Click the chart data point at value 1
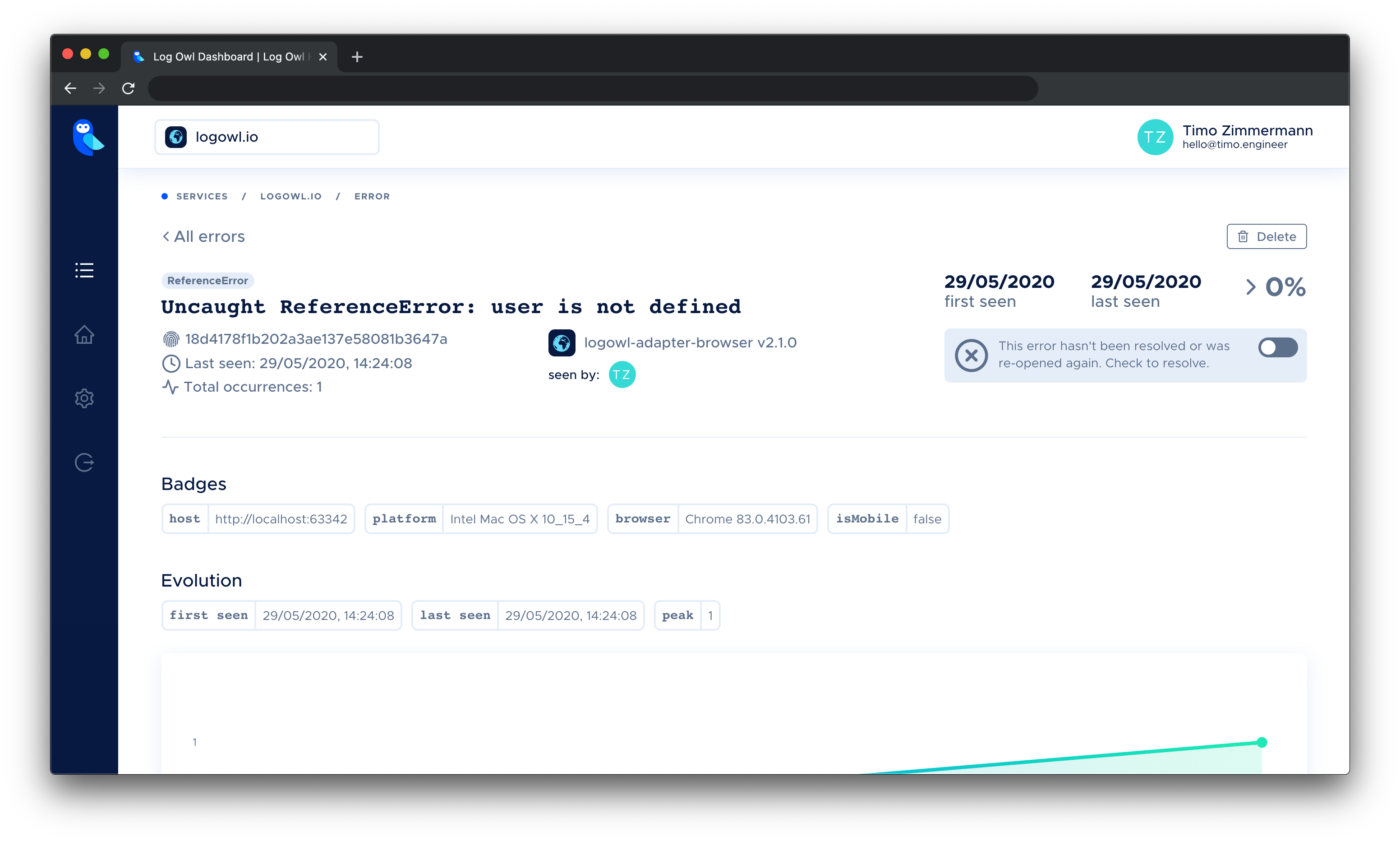The height and width of the screenshot is (841, 1400). click(x=1261, y=742)
